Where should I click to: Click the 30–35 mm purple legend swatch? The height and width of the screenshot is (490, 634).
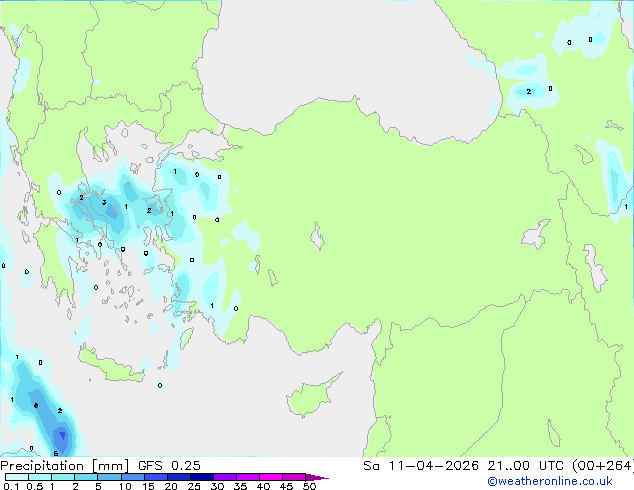coord(225,477)
